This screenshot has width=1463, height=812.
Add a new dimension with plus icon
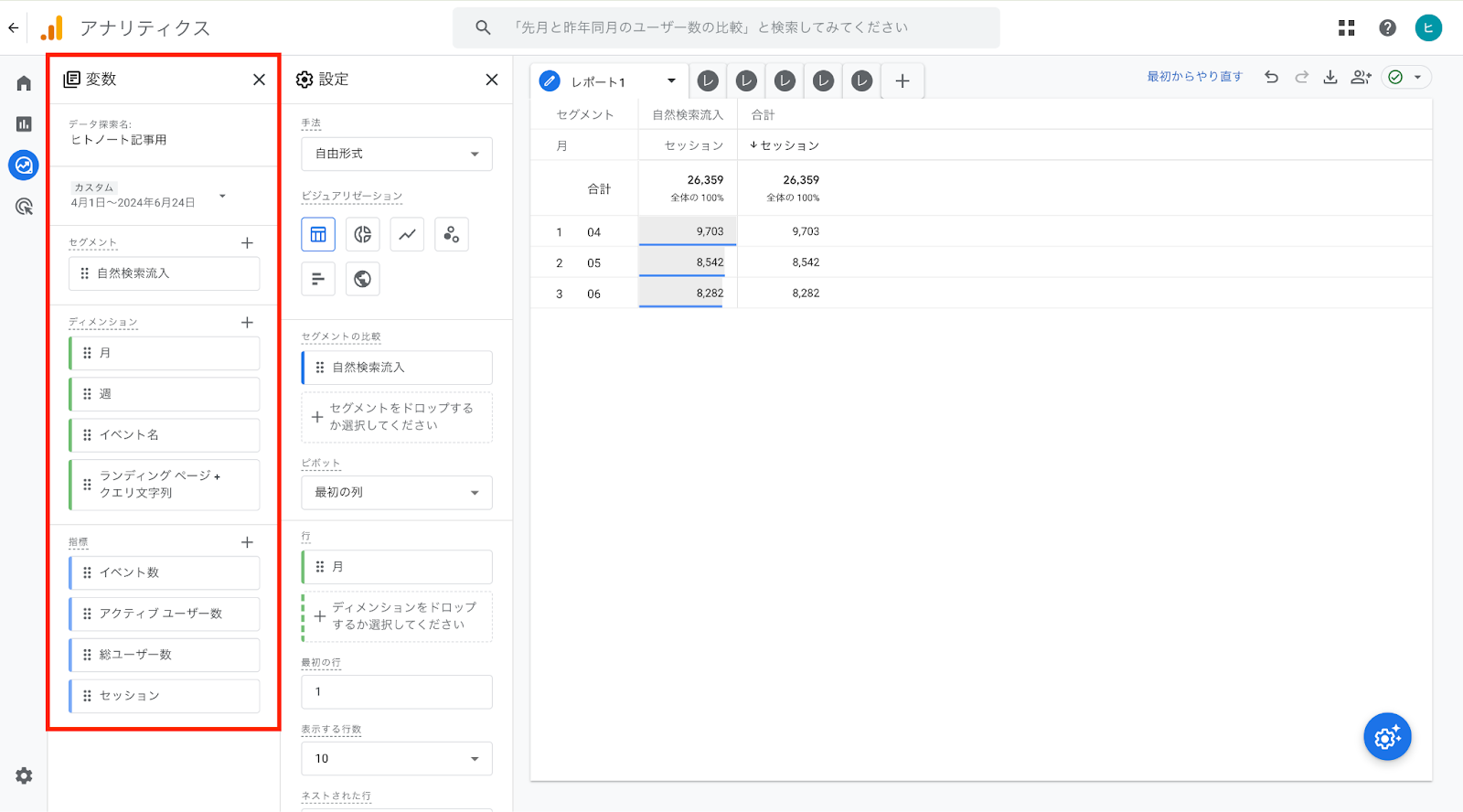(x=247, y=322)
